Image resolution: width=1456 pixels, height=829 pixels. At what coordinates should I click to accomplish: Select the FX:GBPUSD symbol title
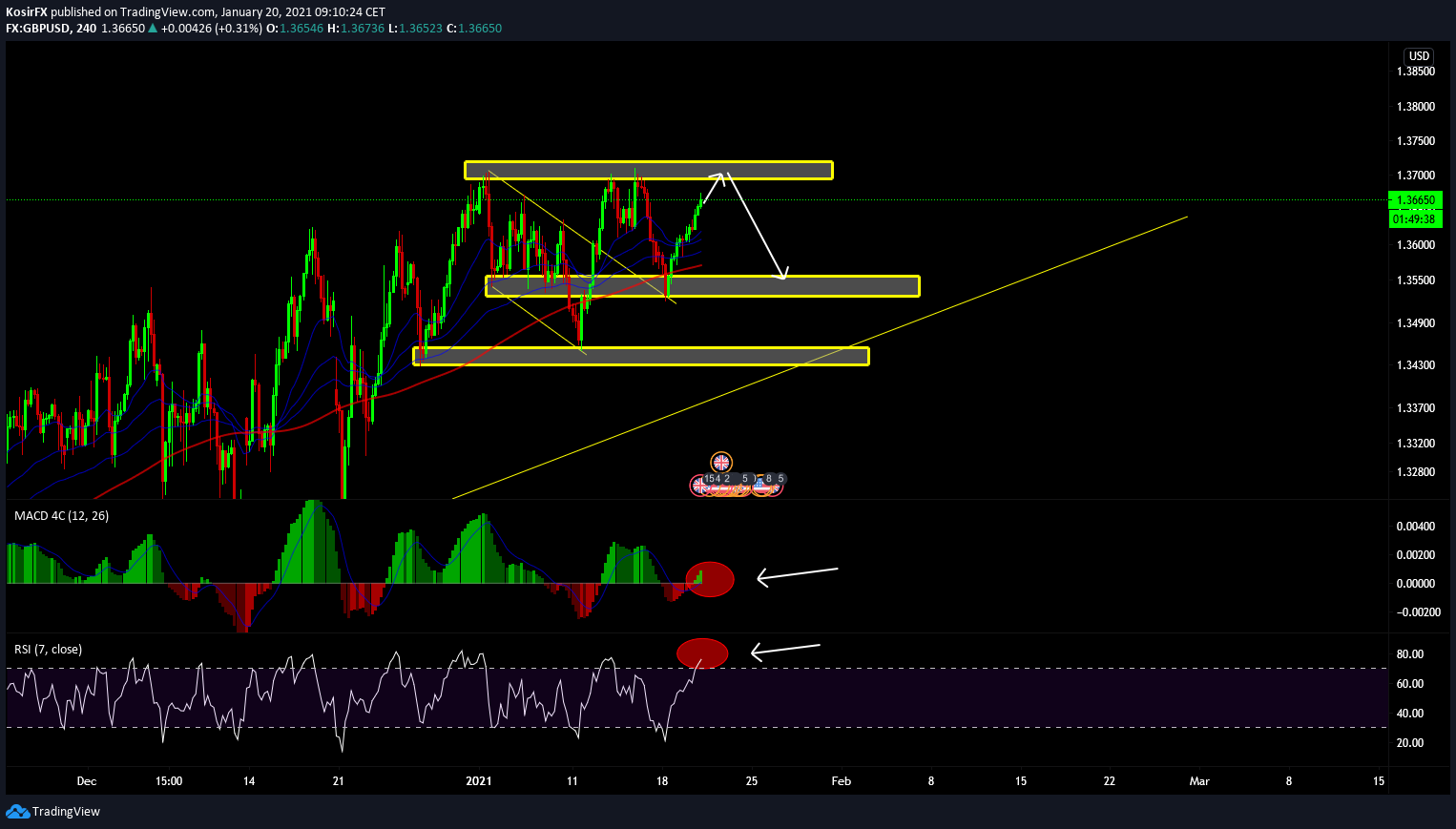point(38,29)
